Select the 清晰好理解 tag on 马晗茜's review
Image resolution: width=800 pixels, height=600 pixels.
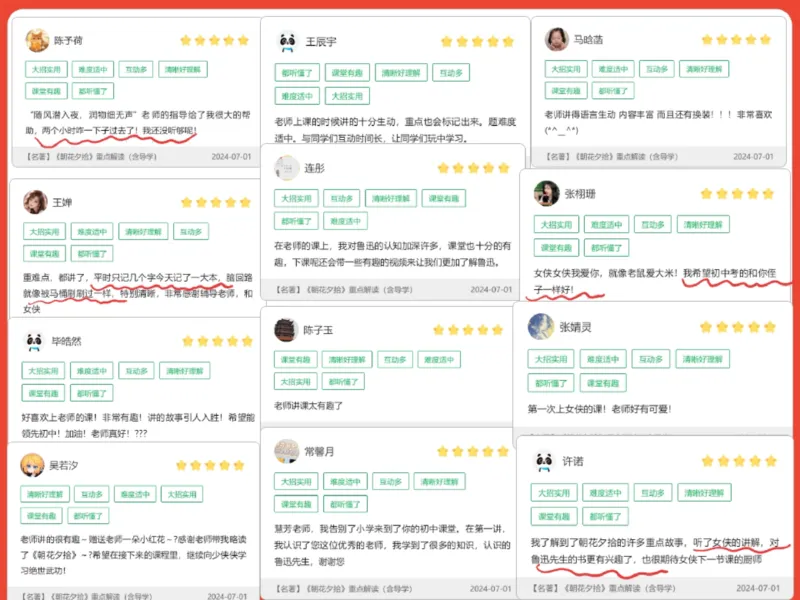click(704, 69)
